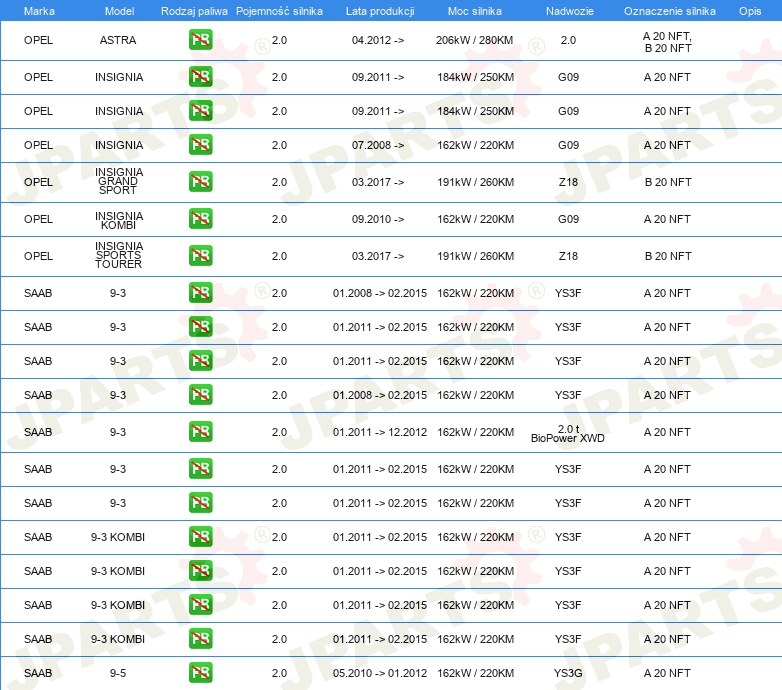782x690 pixels.
Task: Click the fuel icon in the Saab 9-3 BioPower XWD row
Action: point(200,432)
